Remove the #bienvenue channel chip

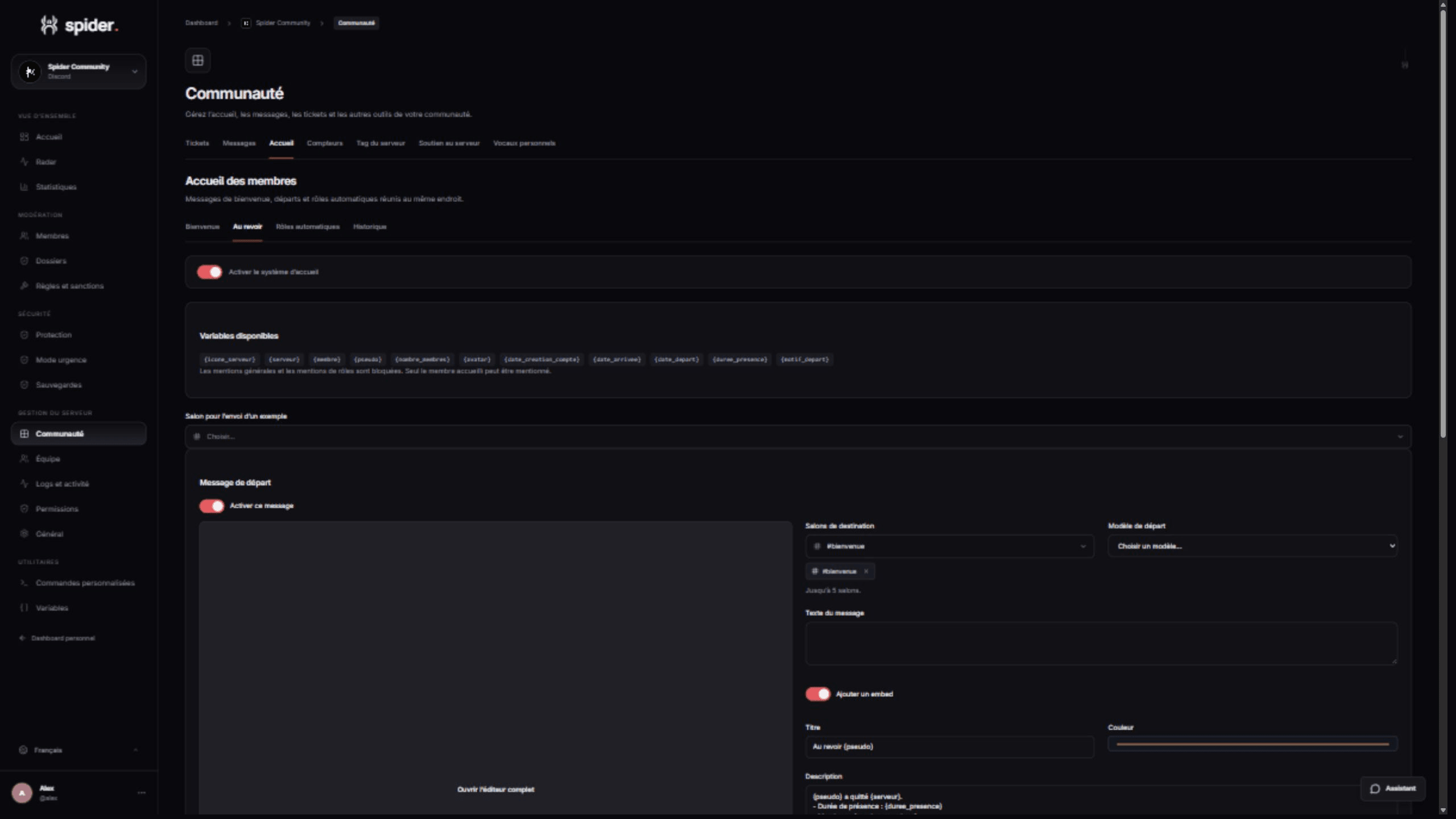(x=866, y=572)
